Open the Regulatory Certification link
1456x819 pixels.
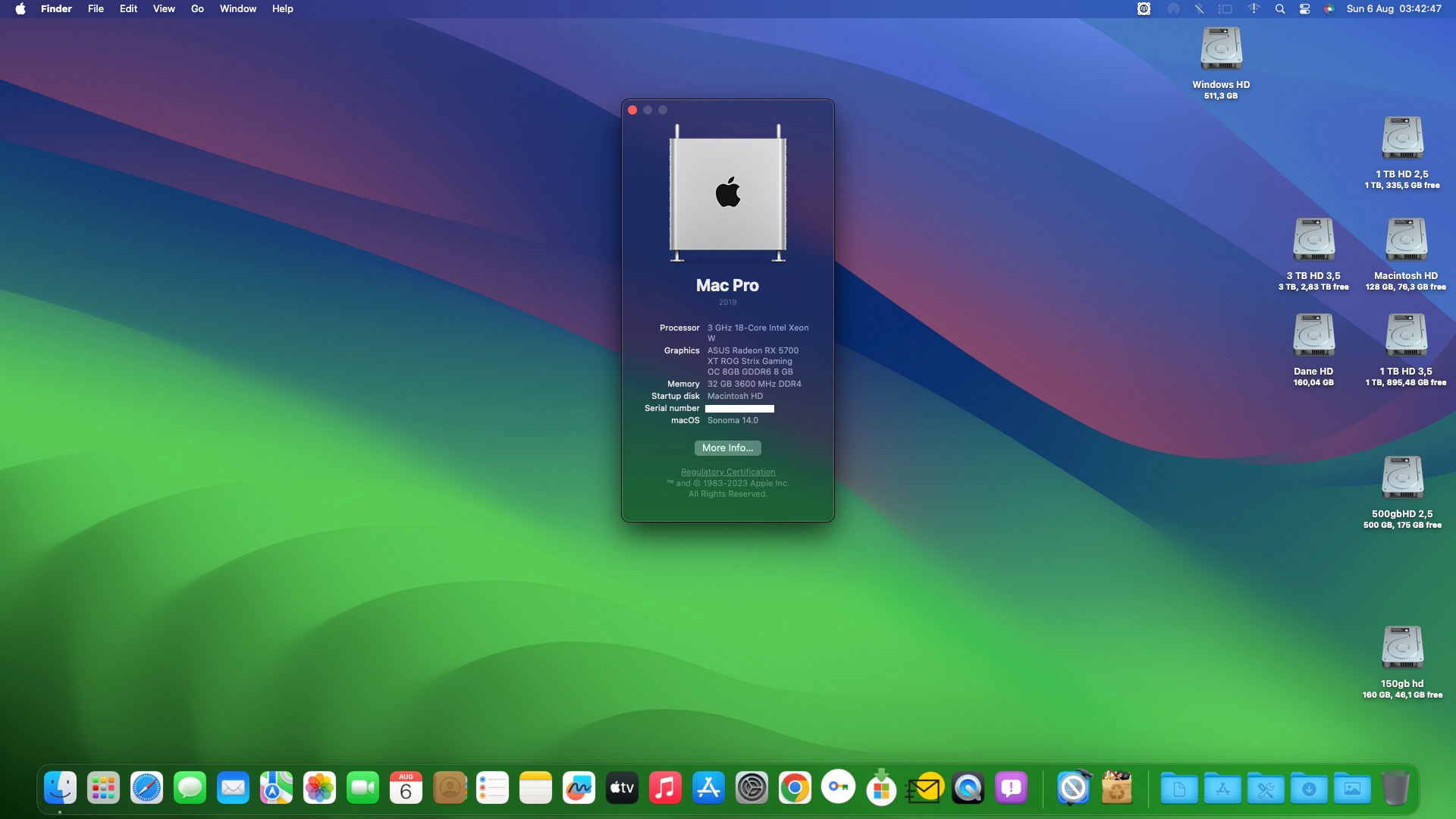727,472
